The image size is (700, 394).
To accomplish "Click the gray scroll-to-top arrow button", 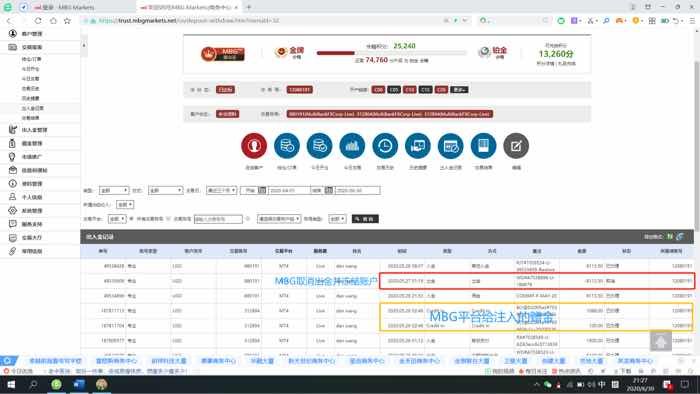I will [x=661, y=341].
